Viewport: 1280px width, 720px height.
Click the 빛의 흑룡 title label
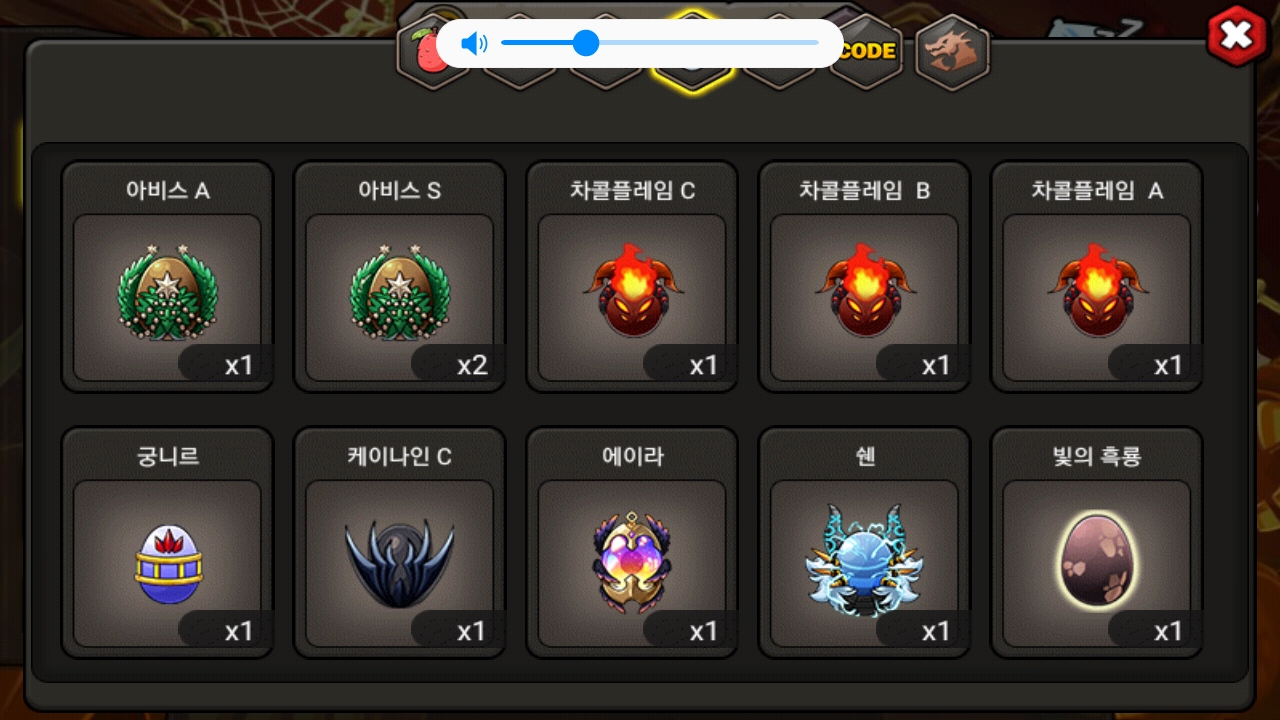tap(1096, 456)
